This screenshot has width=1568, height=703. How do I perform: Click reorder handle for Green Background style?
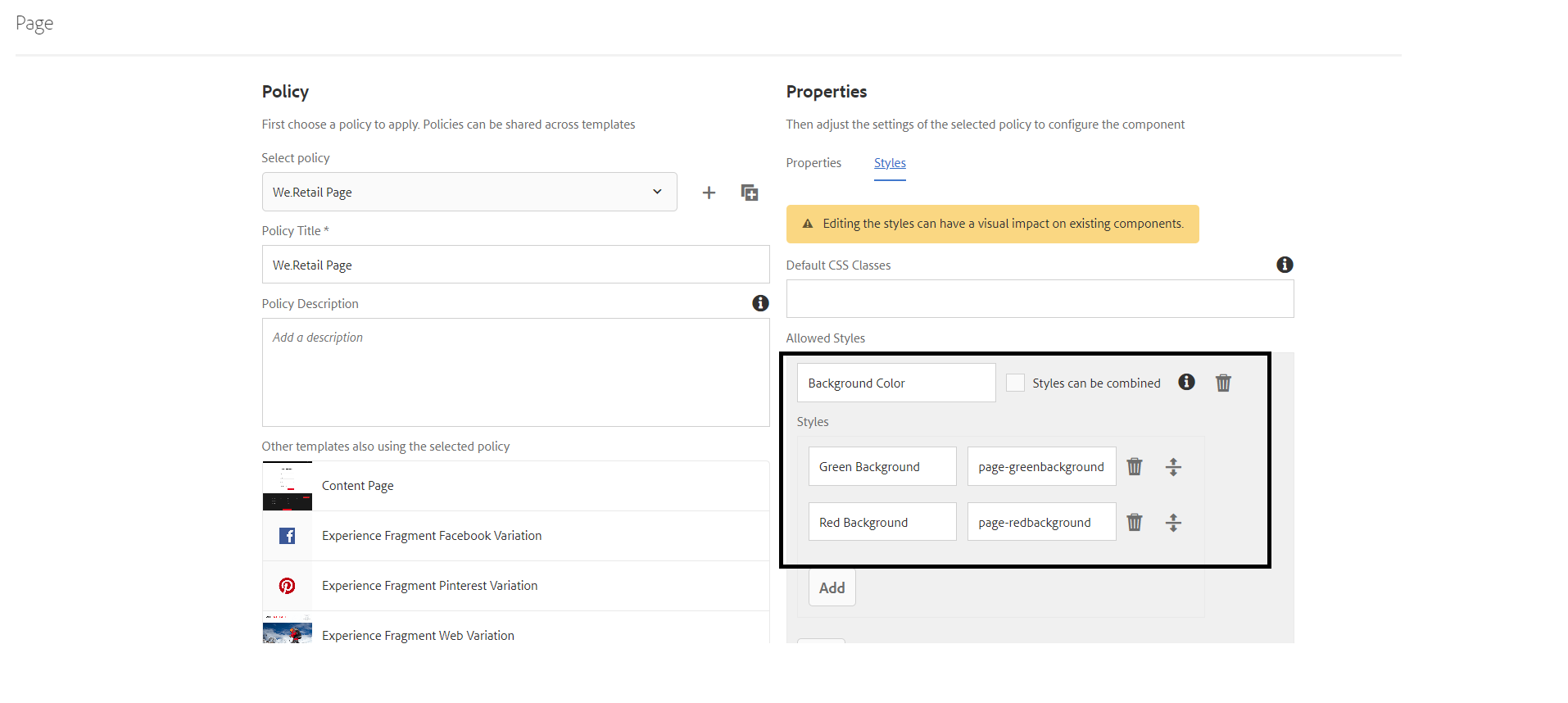coord(1173,467)
